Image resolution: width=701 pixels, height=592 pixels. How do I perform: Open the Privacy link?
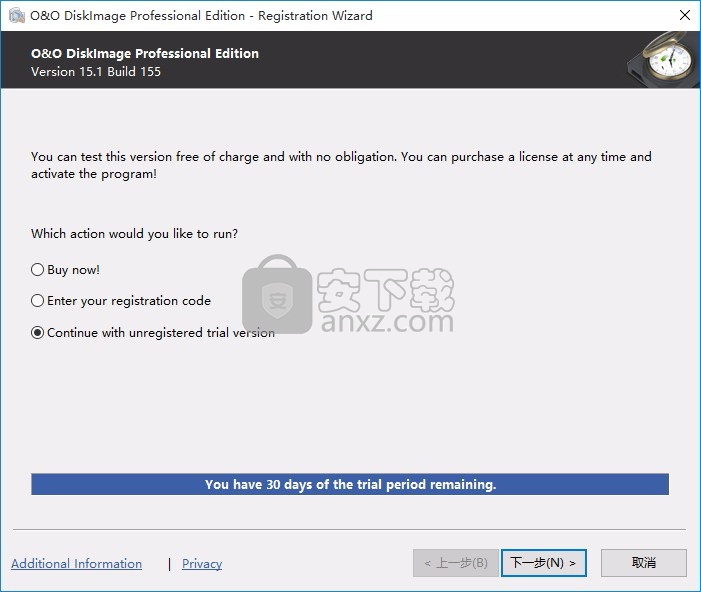coord(202,563)
